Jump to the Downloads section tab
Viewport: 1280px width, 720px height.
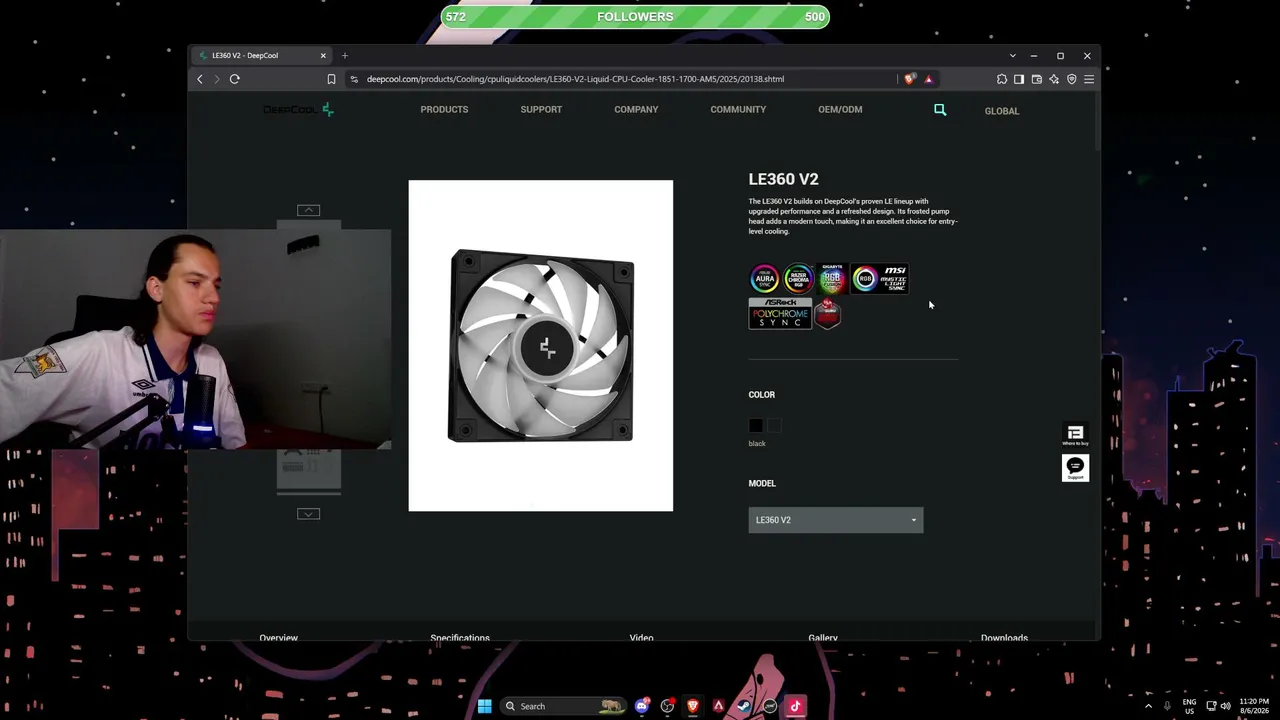(x=1004, y=636)
